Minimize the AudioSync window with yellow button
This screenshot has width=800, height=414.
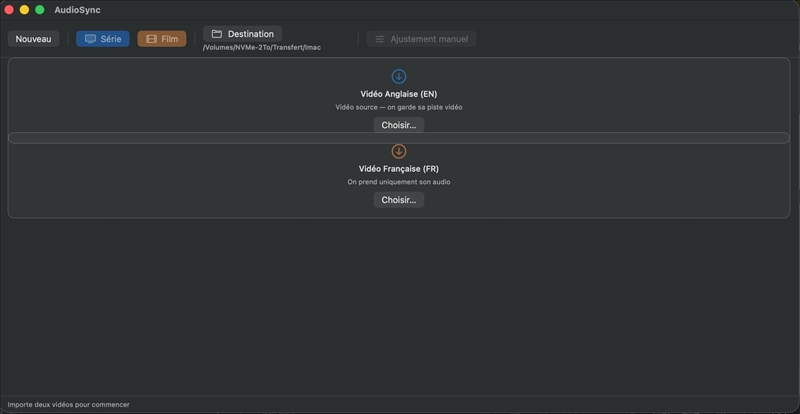[x=24, y=10]
